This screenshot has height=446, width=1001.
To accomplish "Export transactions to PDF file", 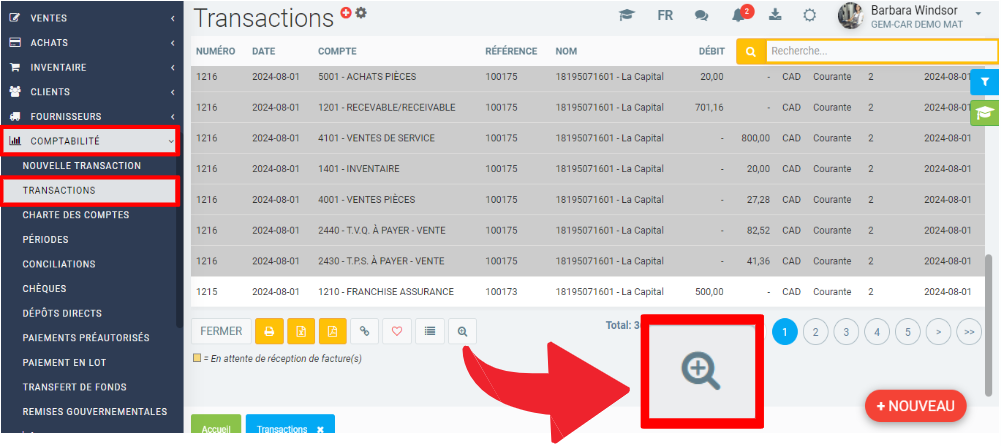I will pyautogui.click(x=333, y=331).
